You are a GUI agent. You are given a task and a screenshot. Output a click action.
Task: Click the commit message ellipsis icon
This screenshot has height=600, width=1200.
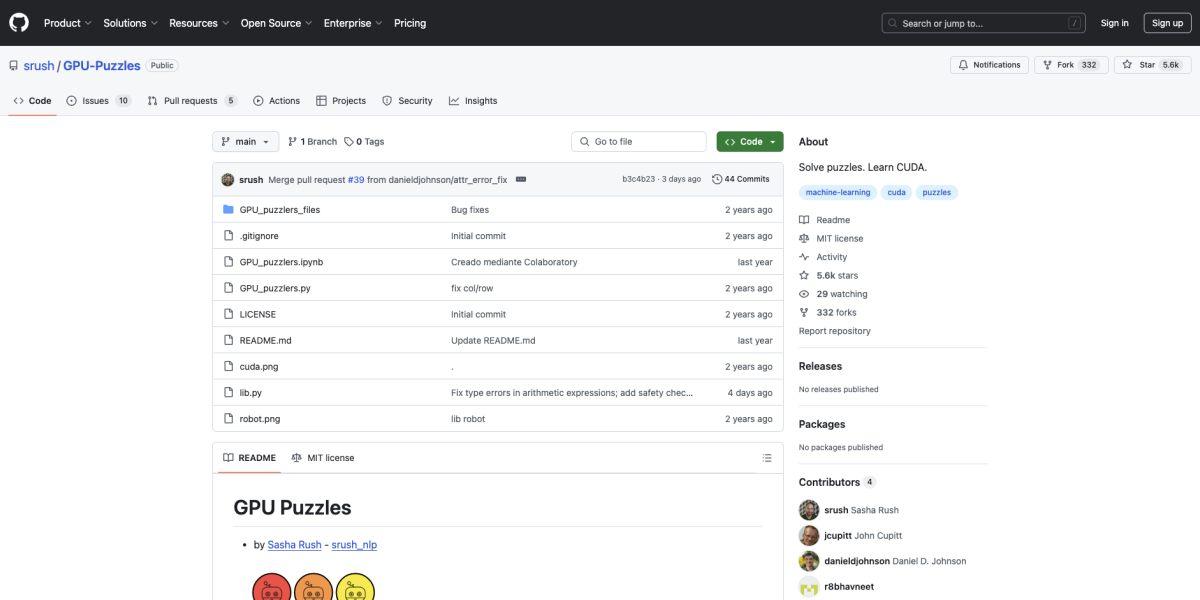pos(520,180)
